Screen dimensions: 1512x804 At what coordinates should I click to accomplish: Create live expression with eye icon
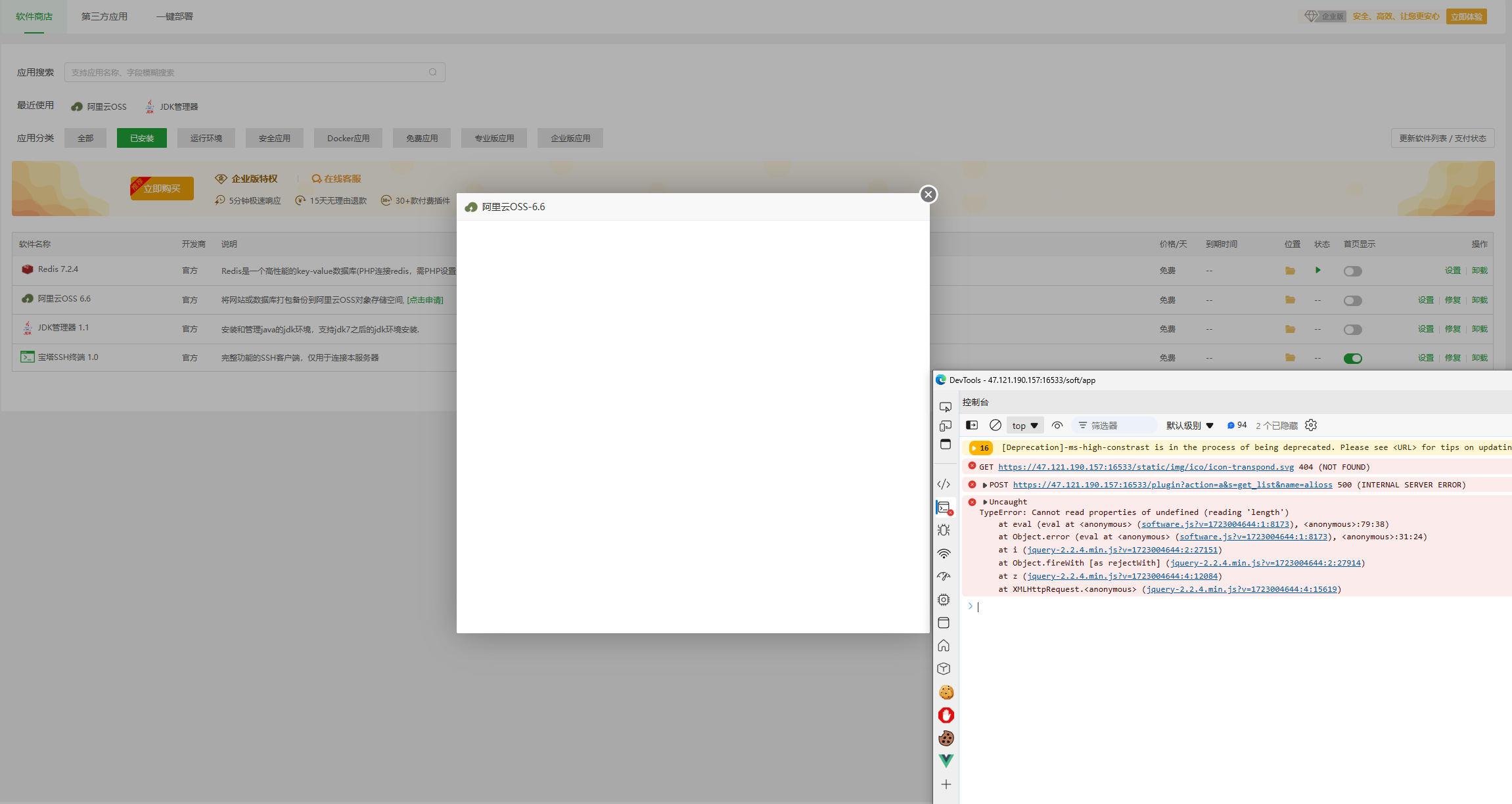1057,426
